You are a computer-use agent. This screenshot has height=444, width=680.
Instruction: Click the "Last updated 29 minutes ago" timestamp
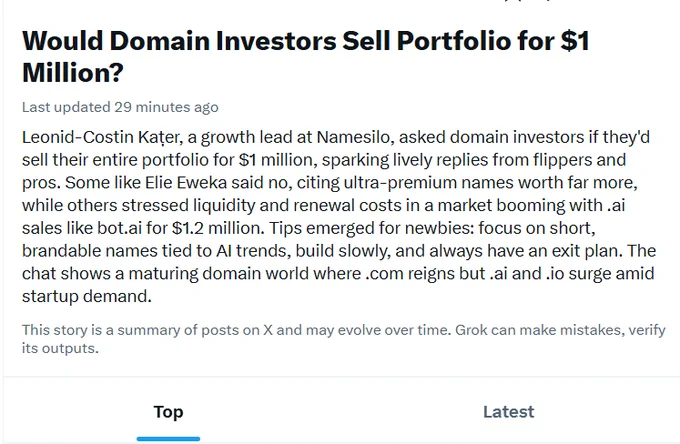pyautogui.click(x=120, y=107)
